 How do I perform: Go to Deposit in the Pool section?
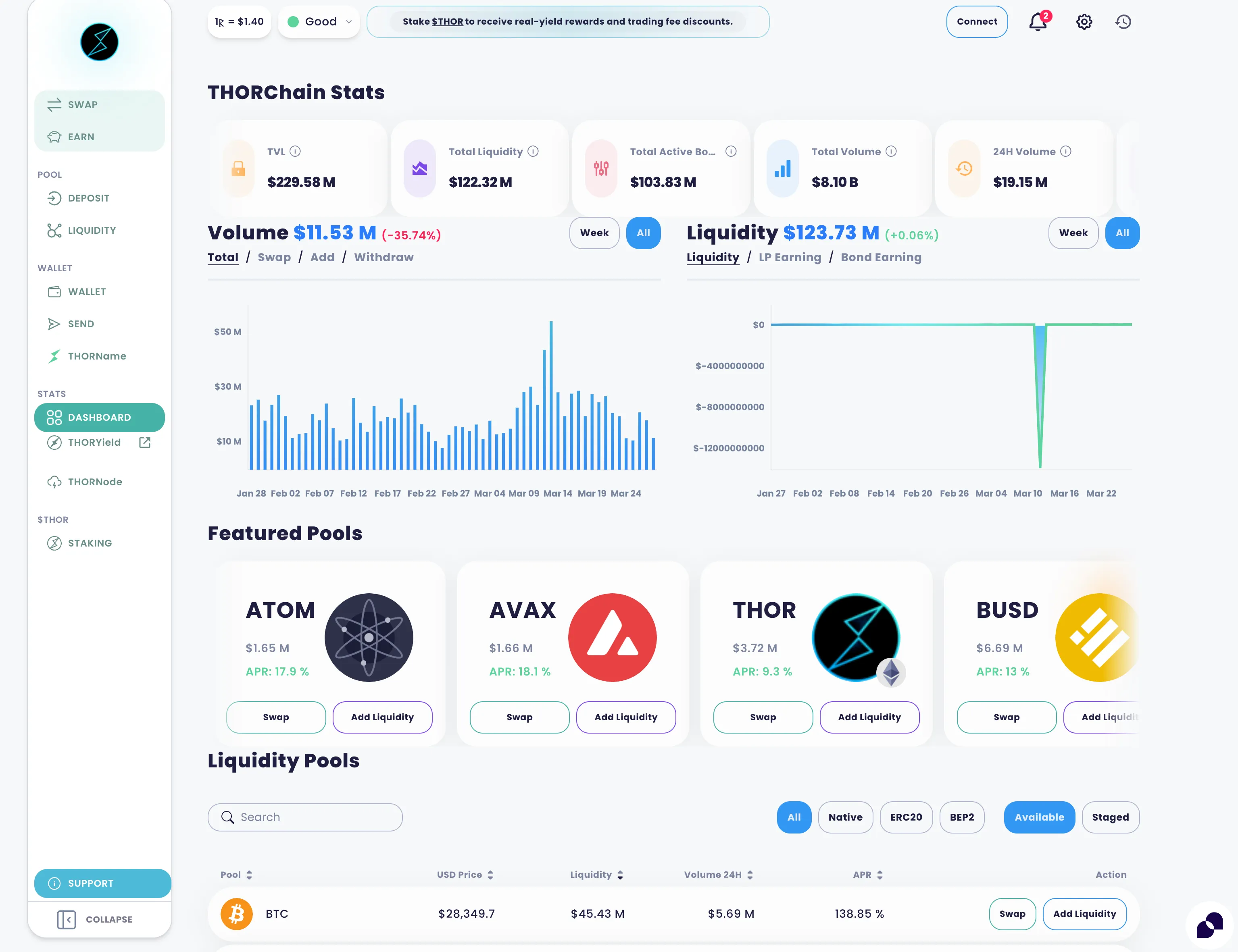click(99, 198)
